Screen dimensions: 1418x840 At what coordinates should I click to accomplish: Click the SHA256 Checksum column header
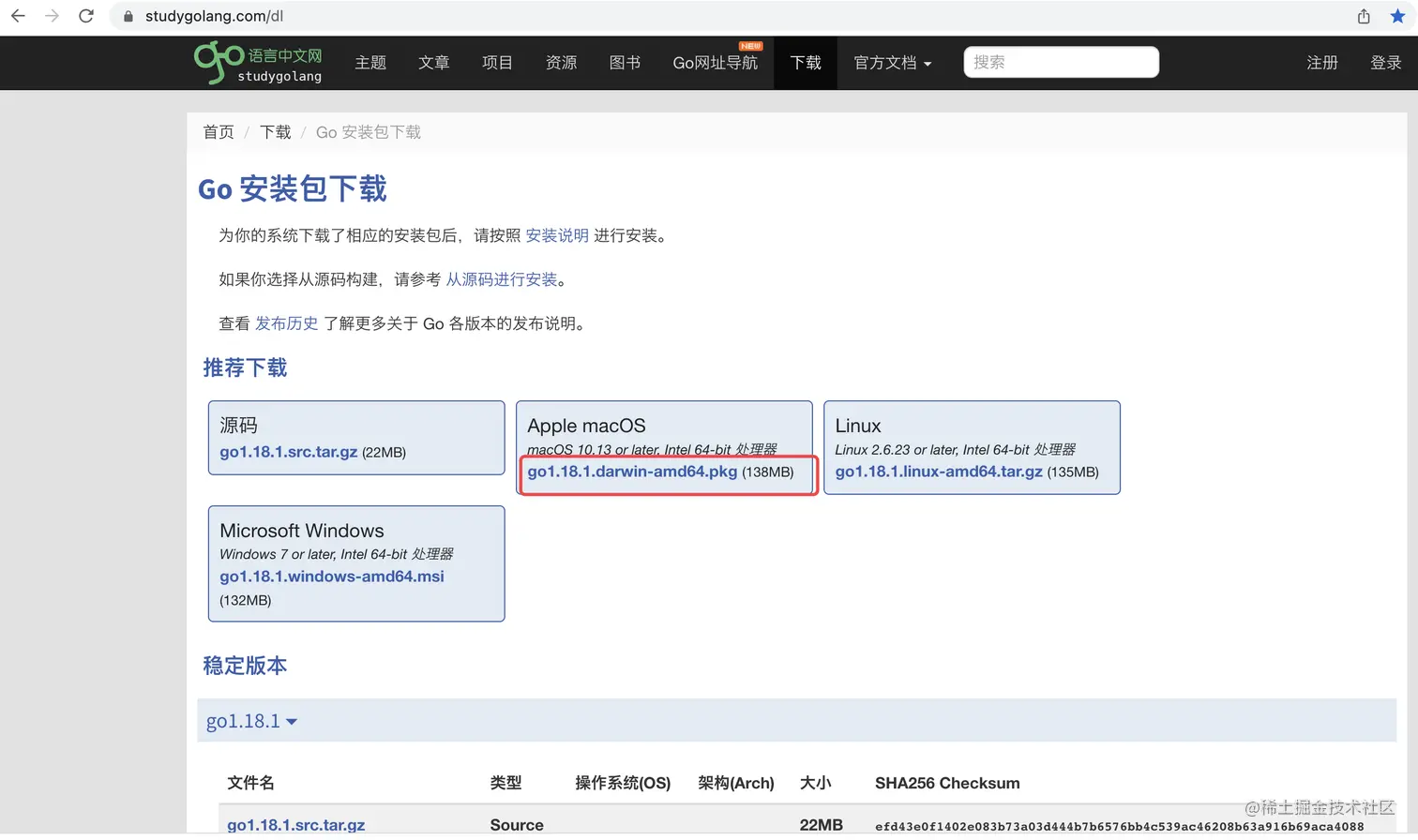pos(947,783)
